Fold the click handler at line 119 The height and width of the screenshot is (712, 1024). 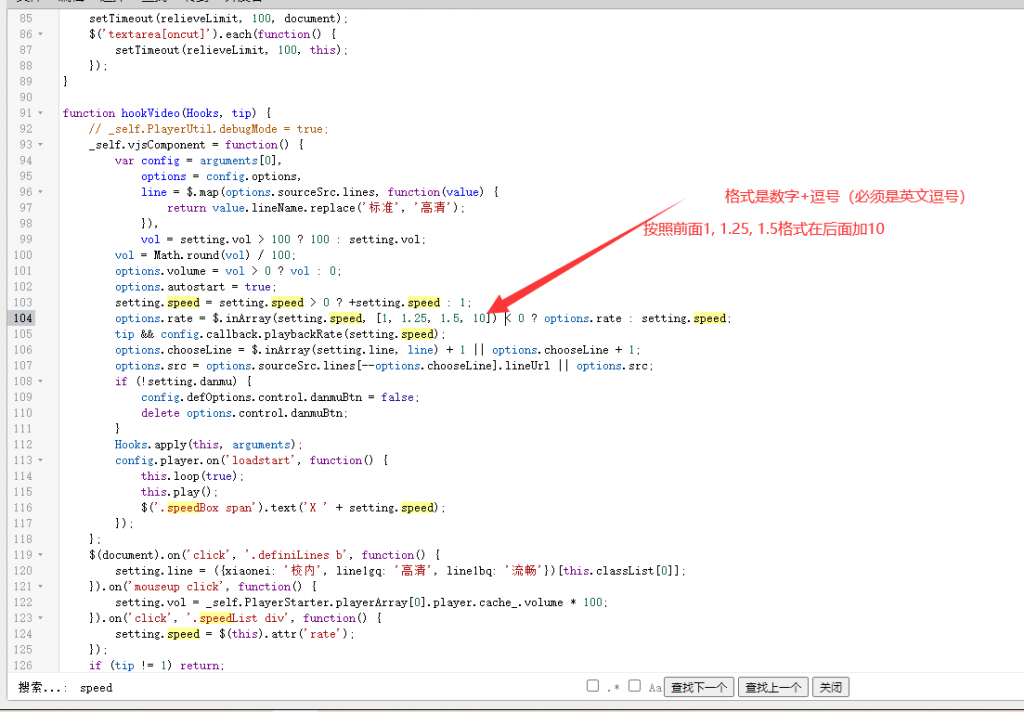(40, 555)
